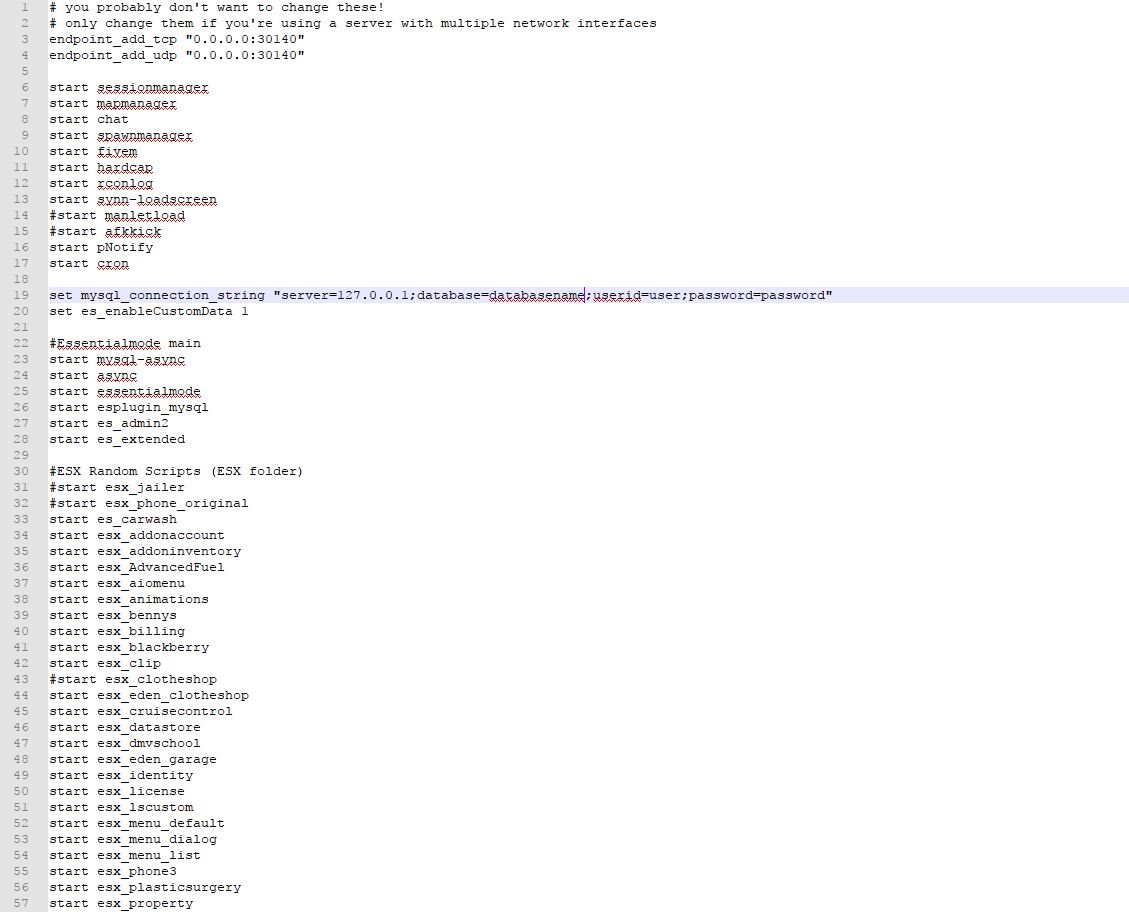Click the '#start esx_jailer' line
Viewport: 1129px width, 912px height.
117,487
